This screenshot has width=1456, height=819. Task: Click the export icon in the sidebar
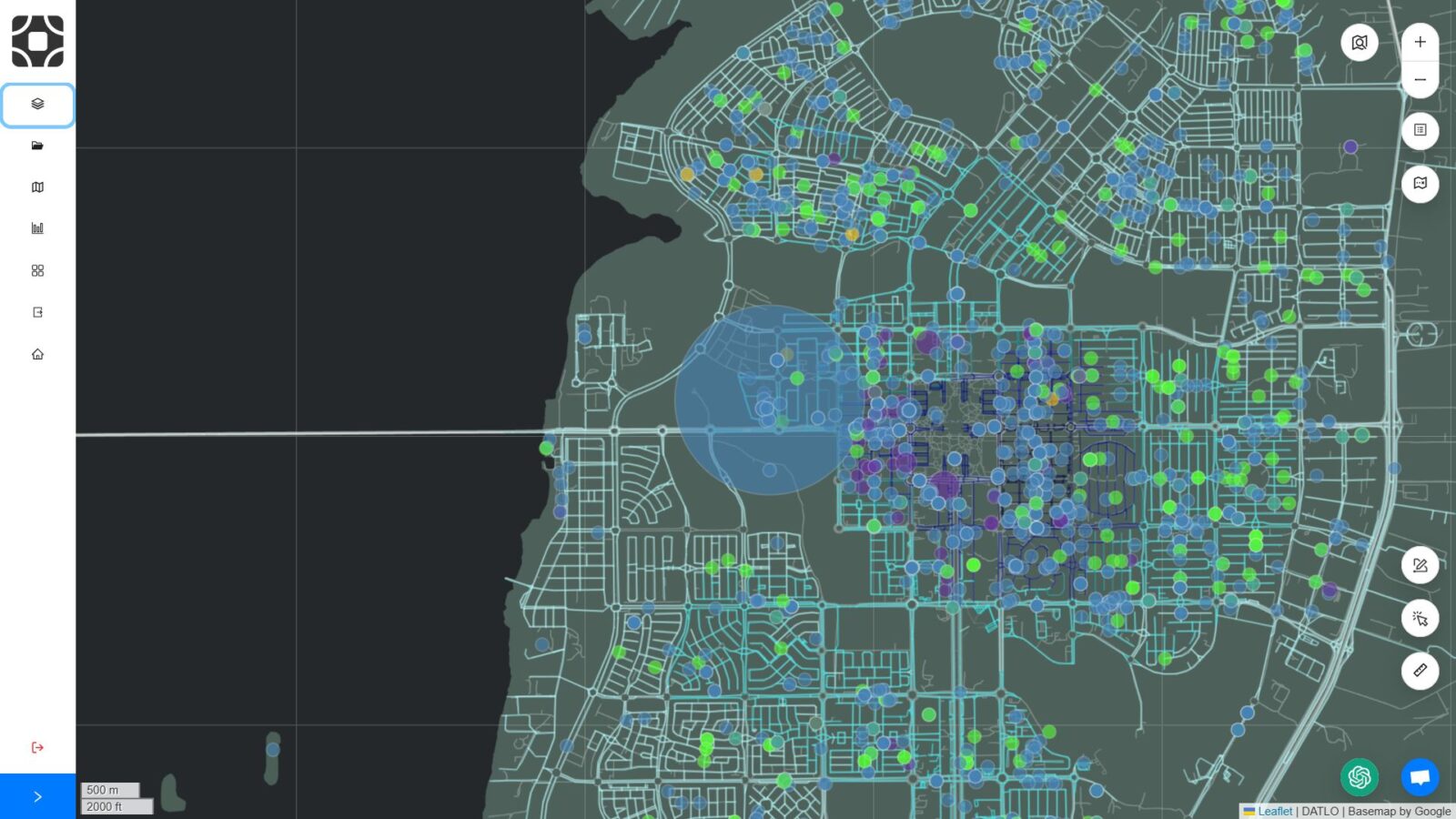[x=37, y=312]
